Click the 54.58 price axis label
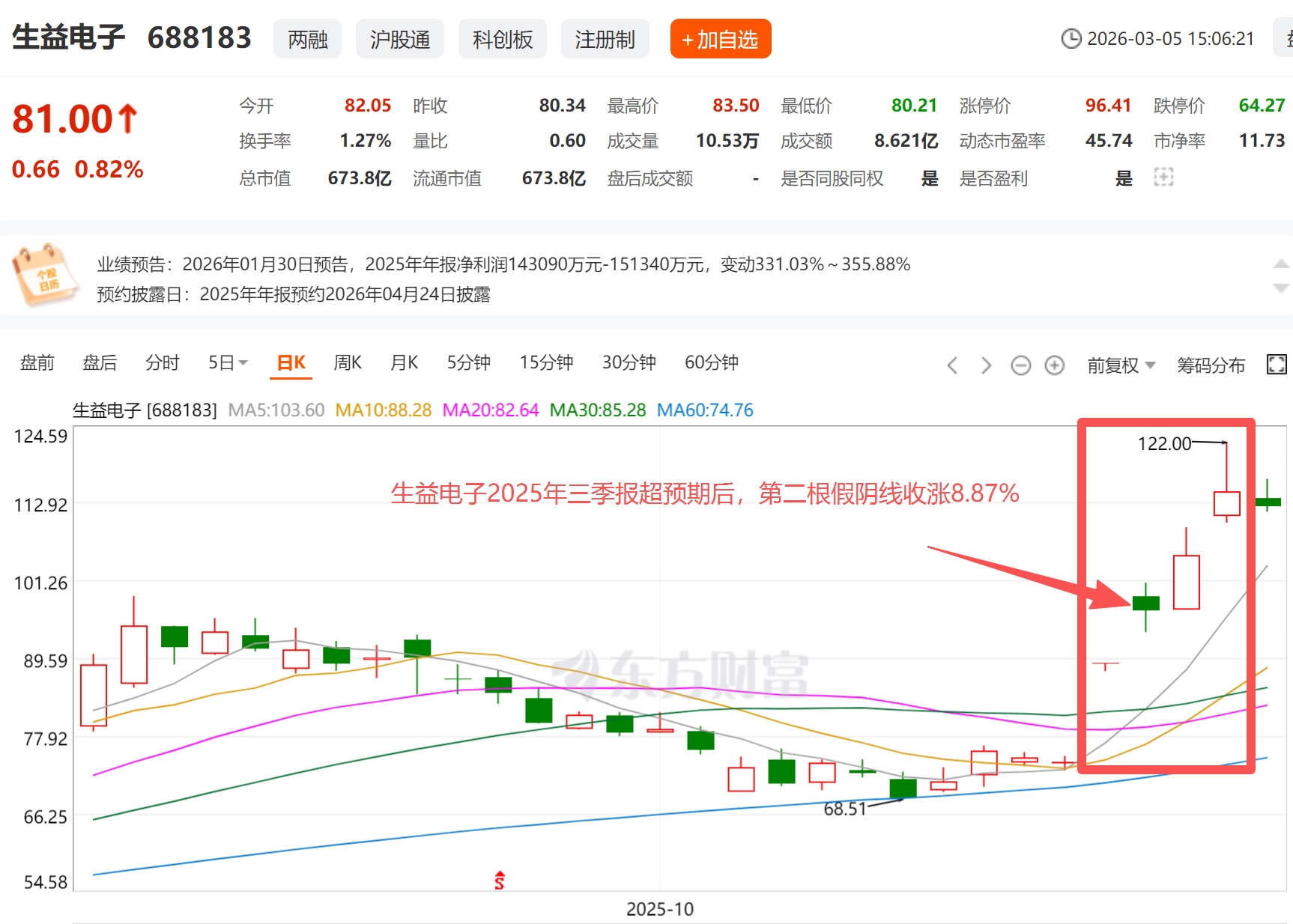The image size is (1293, 924). pos(46,882)
